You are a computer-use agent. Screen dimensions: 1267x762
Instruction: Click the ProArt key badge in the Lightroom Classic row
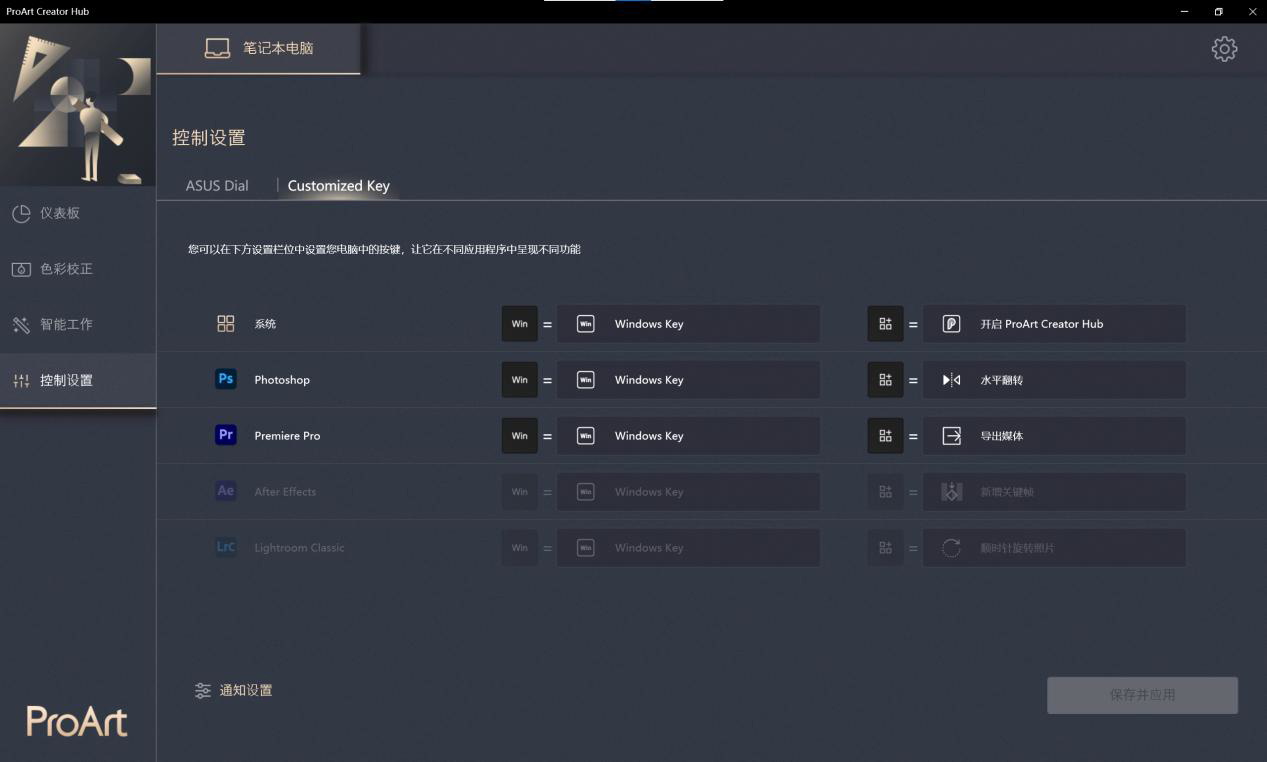(x=885, y=548)
